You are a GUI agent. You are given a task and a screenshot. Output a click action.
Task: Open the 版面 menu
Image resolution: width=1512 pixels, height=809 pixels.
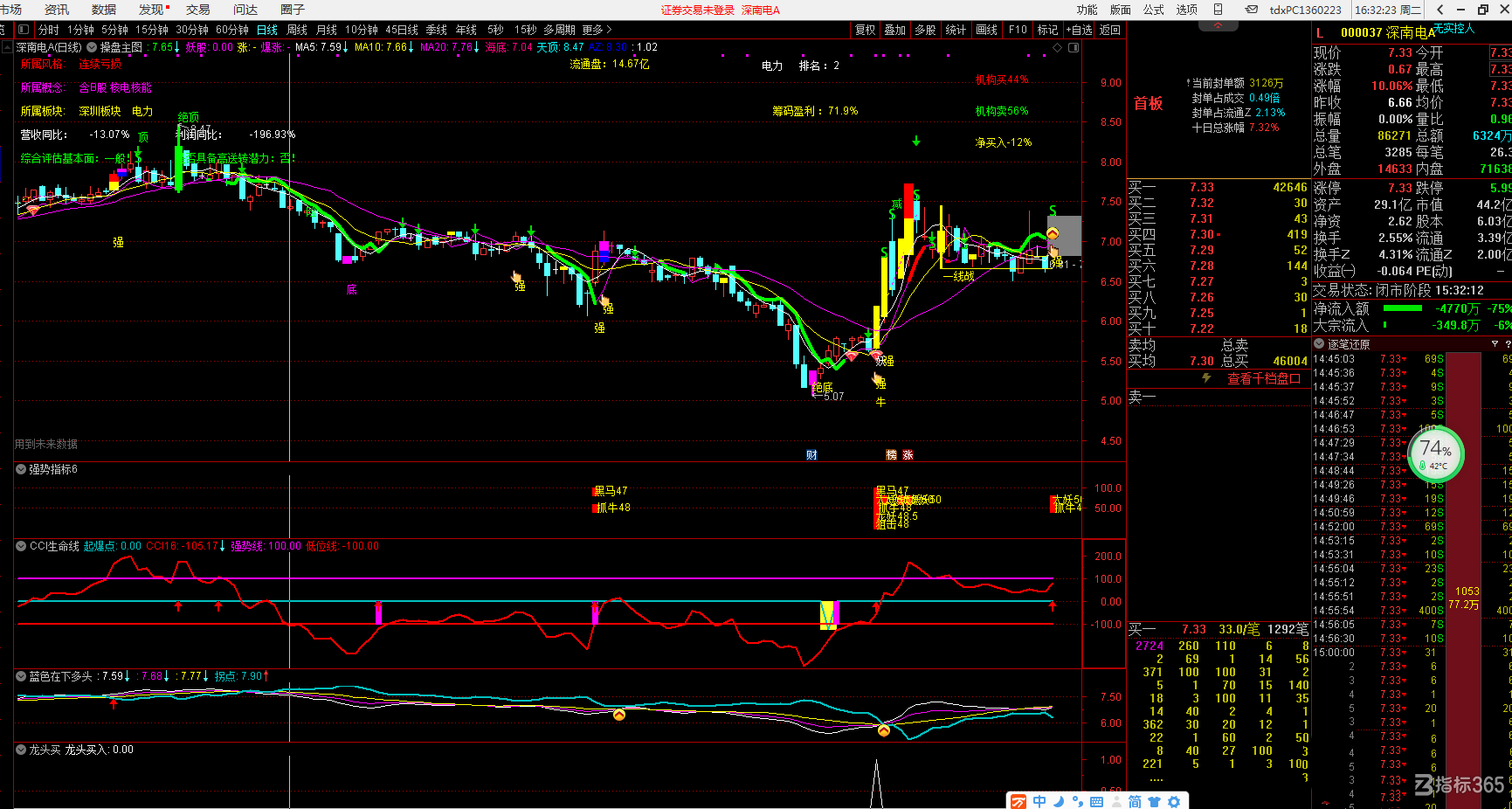(x=1120, y=10)
